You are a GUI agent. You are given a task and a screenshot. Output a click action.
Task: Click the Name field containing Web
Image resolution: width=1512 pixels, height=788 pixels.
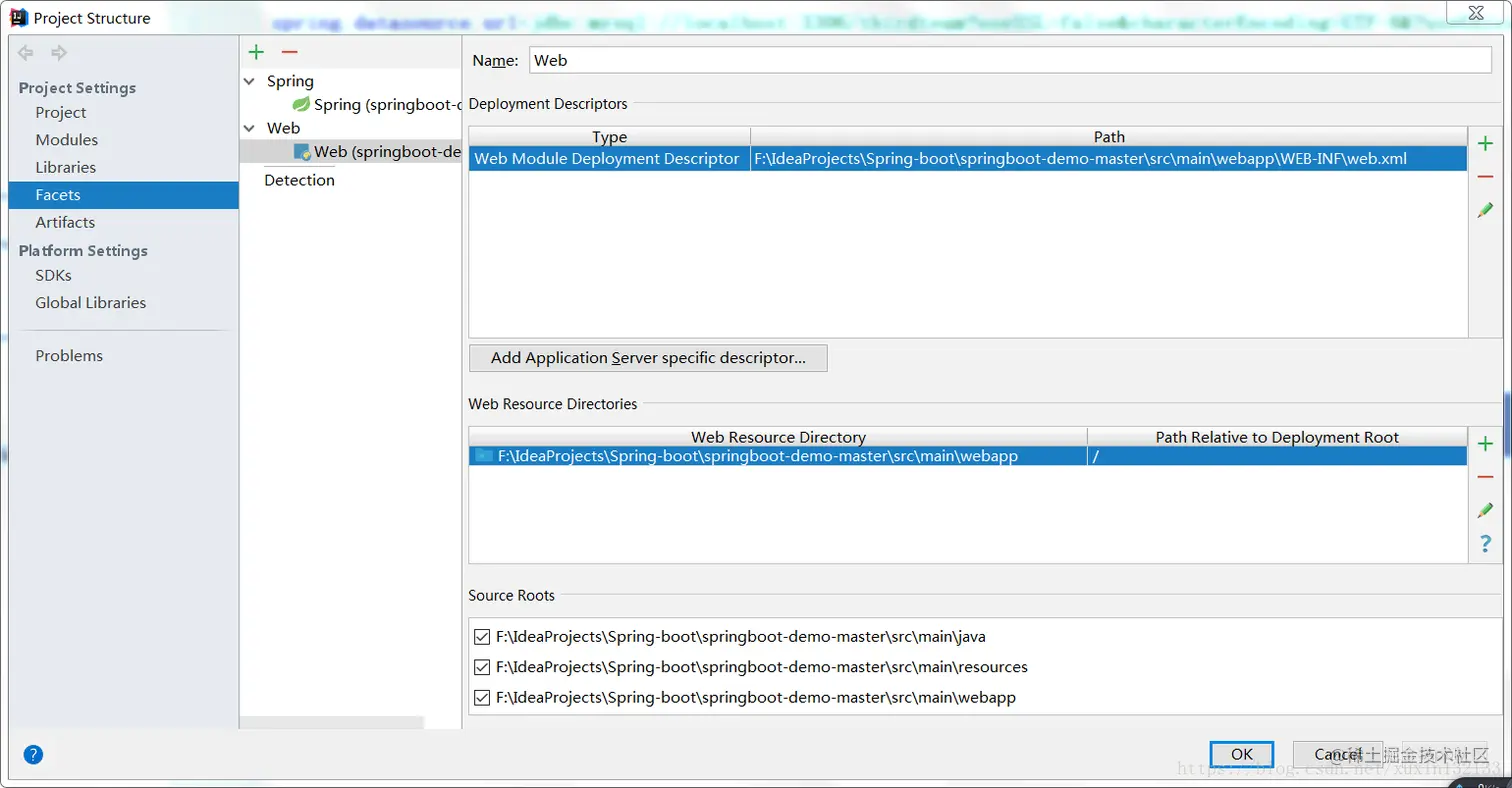click(x=1010, y=60)
